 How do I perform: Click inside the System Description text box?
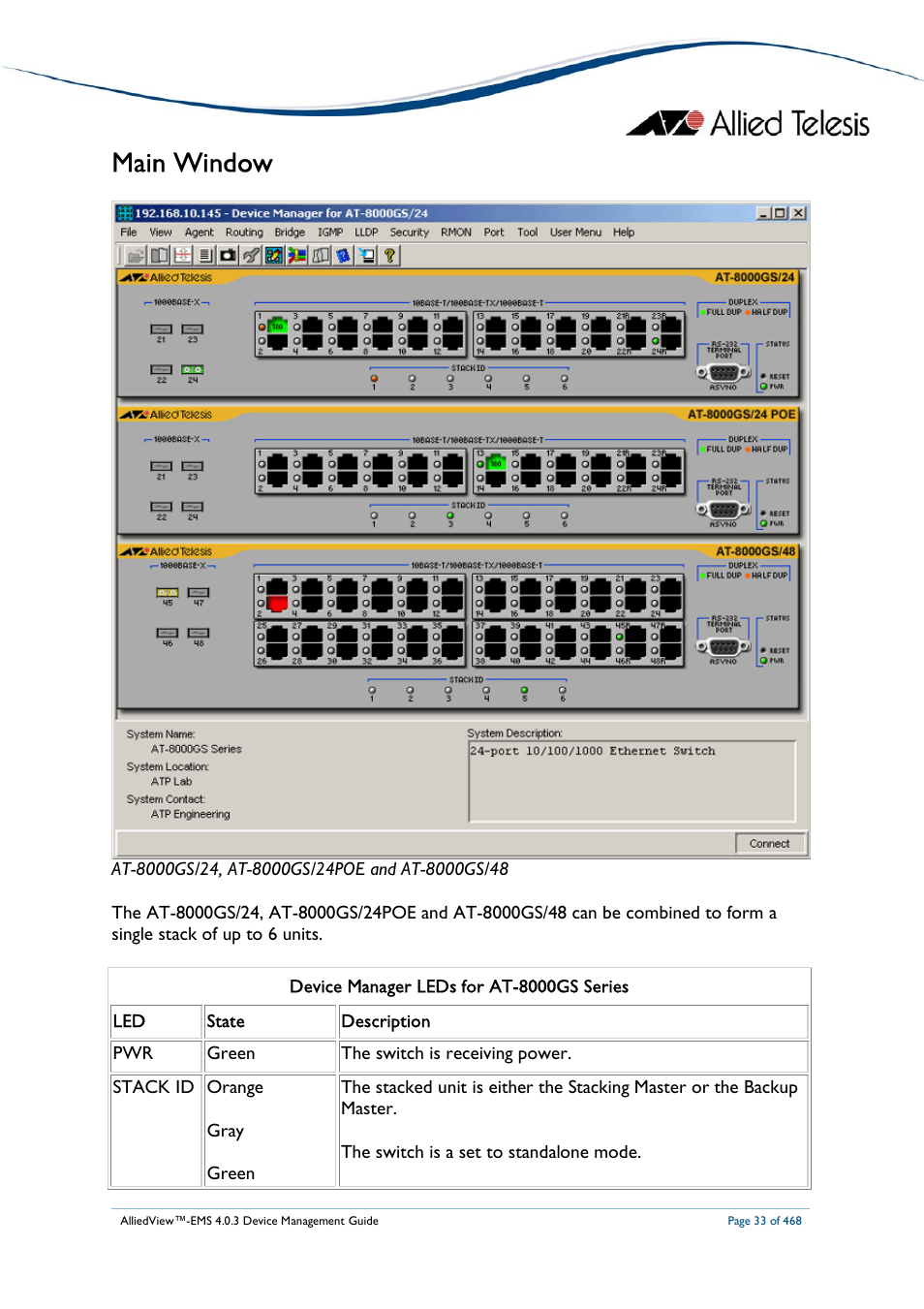point(632,782)
